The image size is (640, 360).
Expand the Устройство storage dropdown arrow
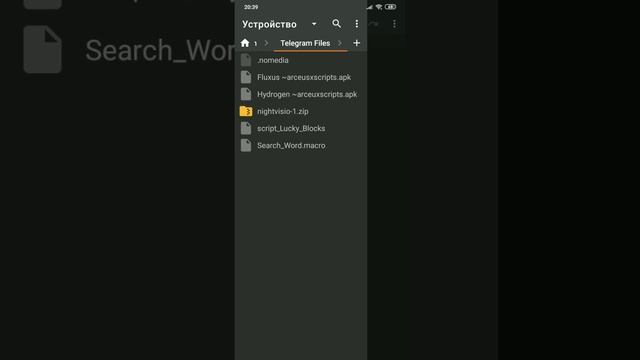(x=314, y=24)
